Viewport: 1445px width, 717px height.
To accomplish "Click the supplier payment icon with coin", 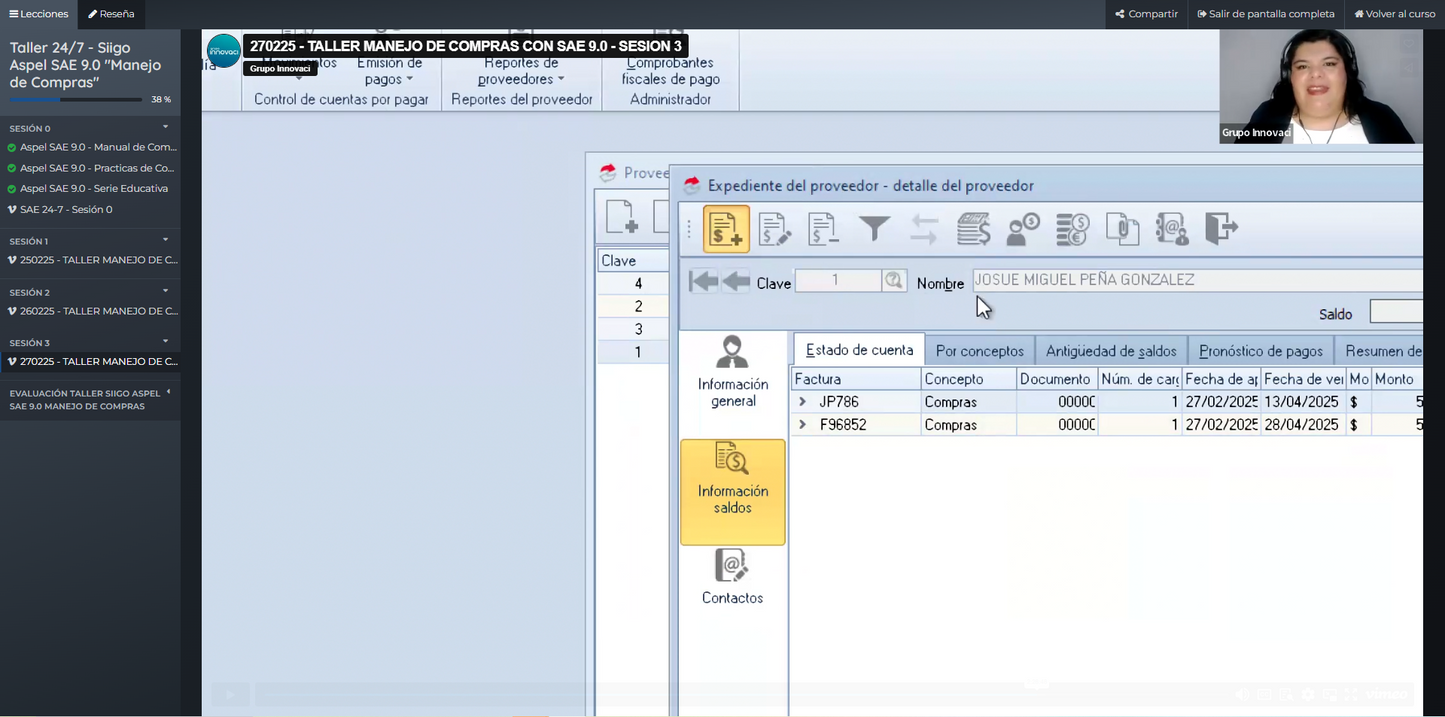I will point(1023,229).
